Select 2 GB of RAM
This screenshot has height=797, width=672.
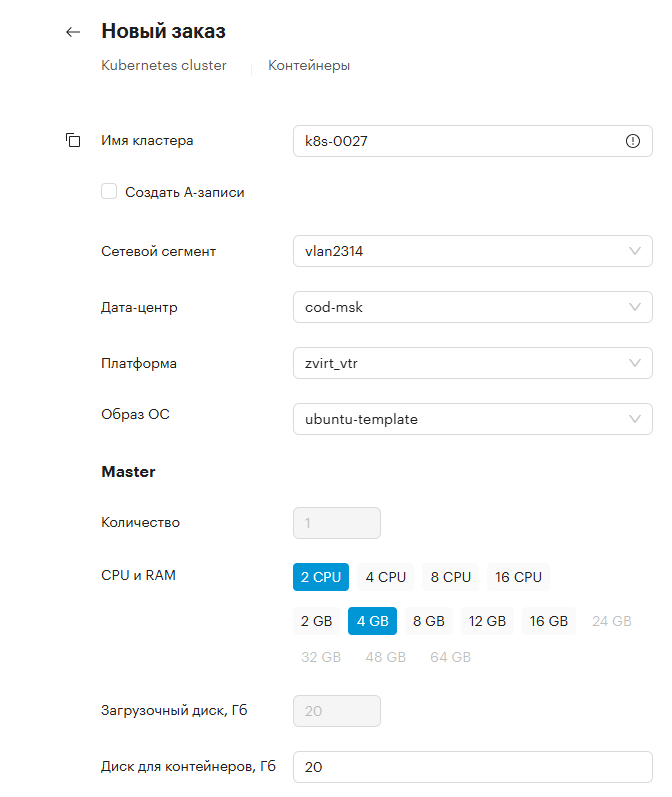pos(316,621)
